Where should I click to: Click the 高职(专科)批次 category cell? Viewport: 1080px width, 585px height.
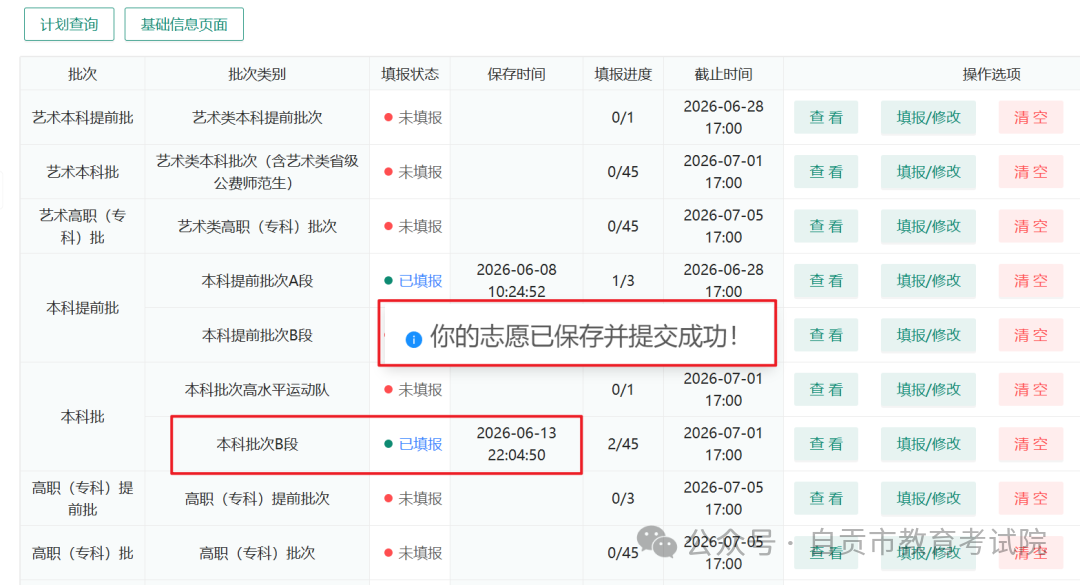tap(257, 553)
